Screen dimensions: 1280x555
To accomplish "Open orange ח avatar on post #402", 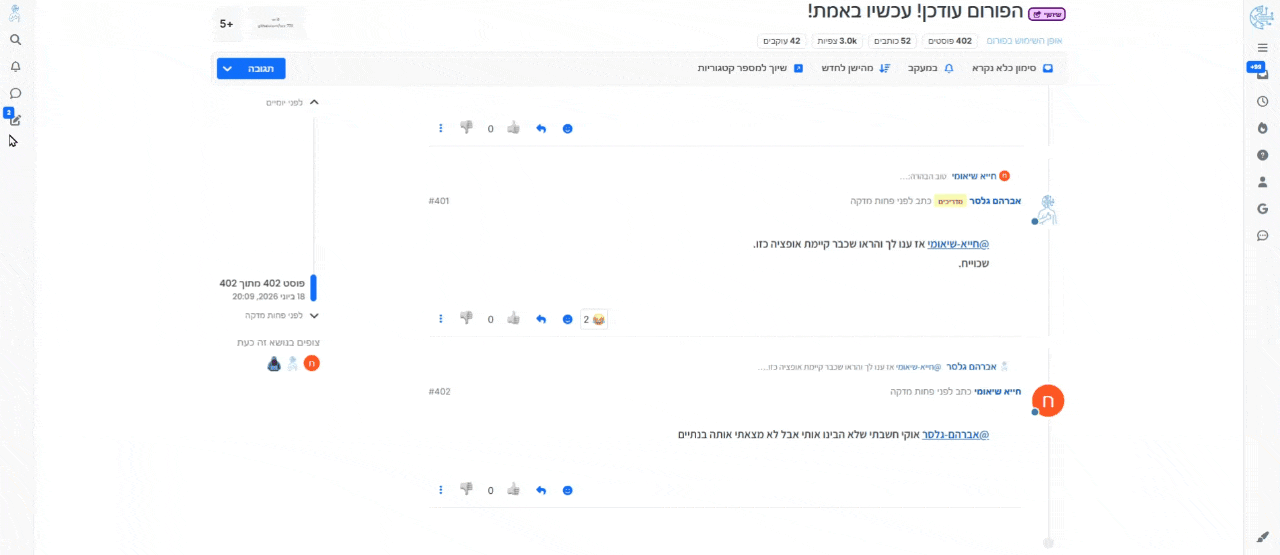I will pos(1047,400).
